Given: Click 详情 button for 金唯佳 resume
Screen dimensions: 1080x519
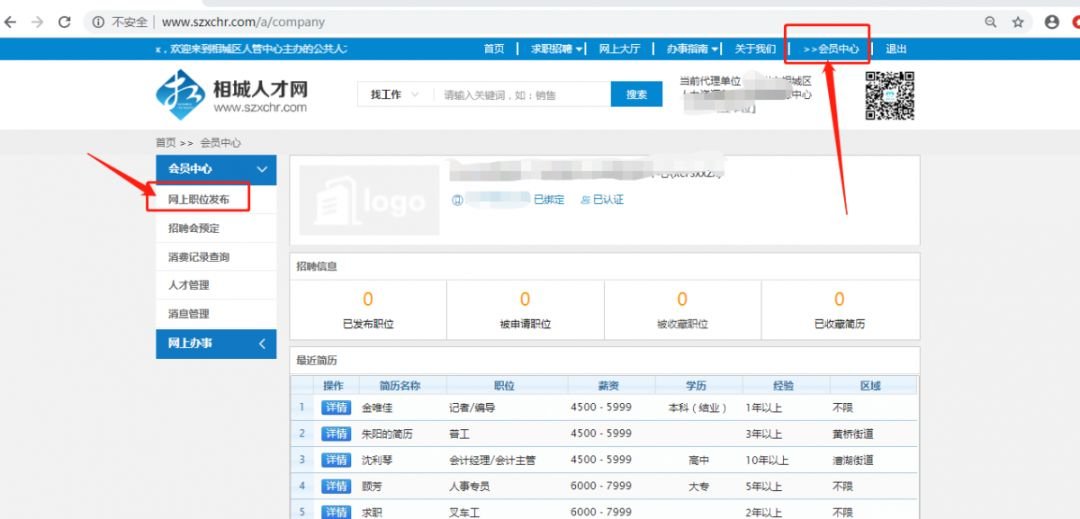Looking at the screenshot, I should tap(335, 408).
